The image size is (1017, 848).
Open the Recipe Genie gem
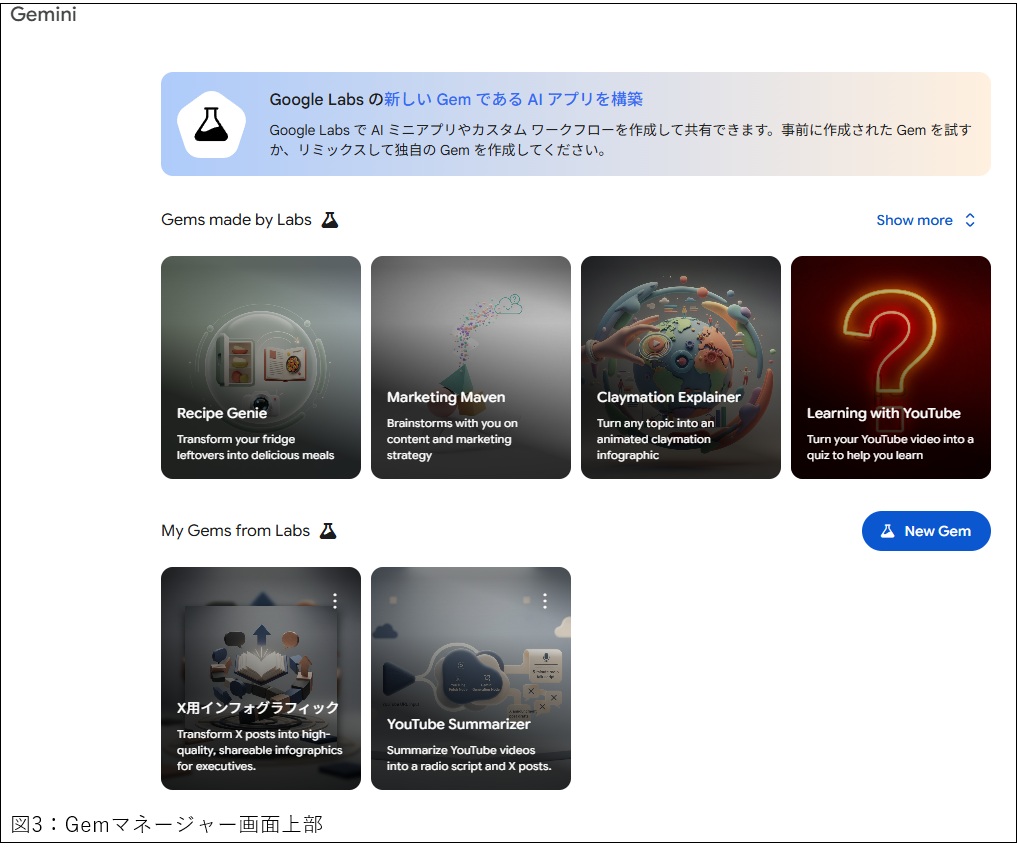pos(261,367)
